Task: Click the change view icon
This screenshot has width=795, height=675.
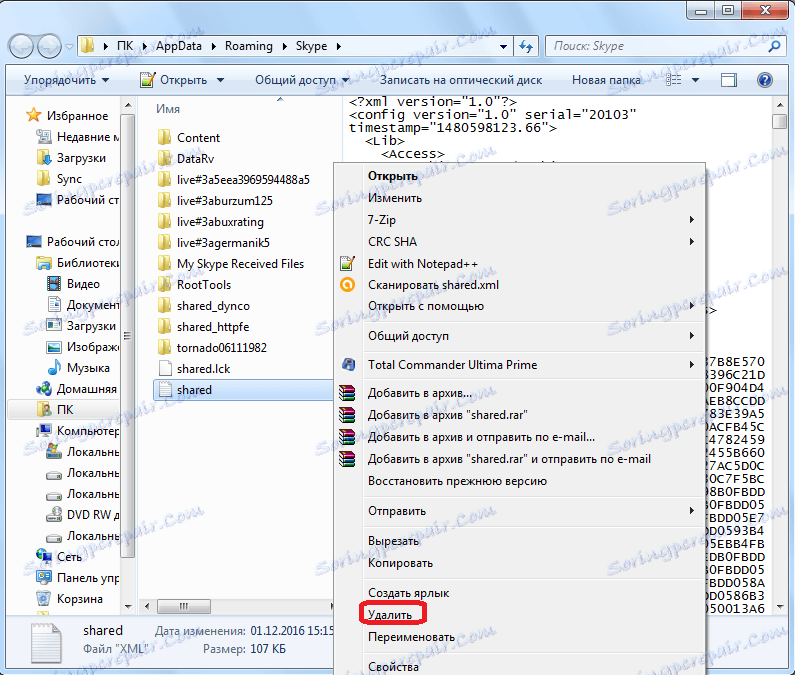Action: pyautogui.click(x=673, y=80)
